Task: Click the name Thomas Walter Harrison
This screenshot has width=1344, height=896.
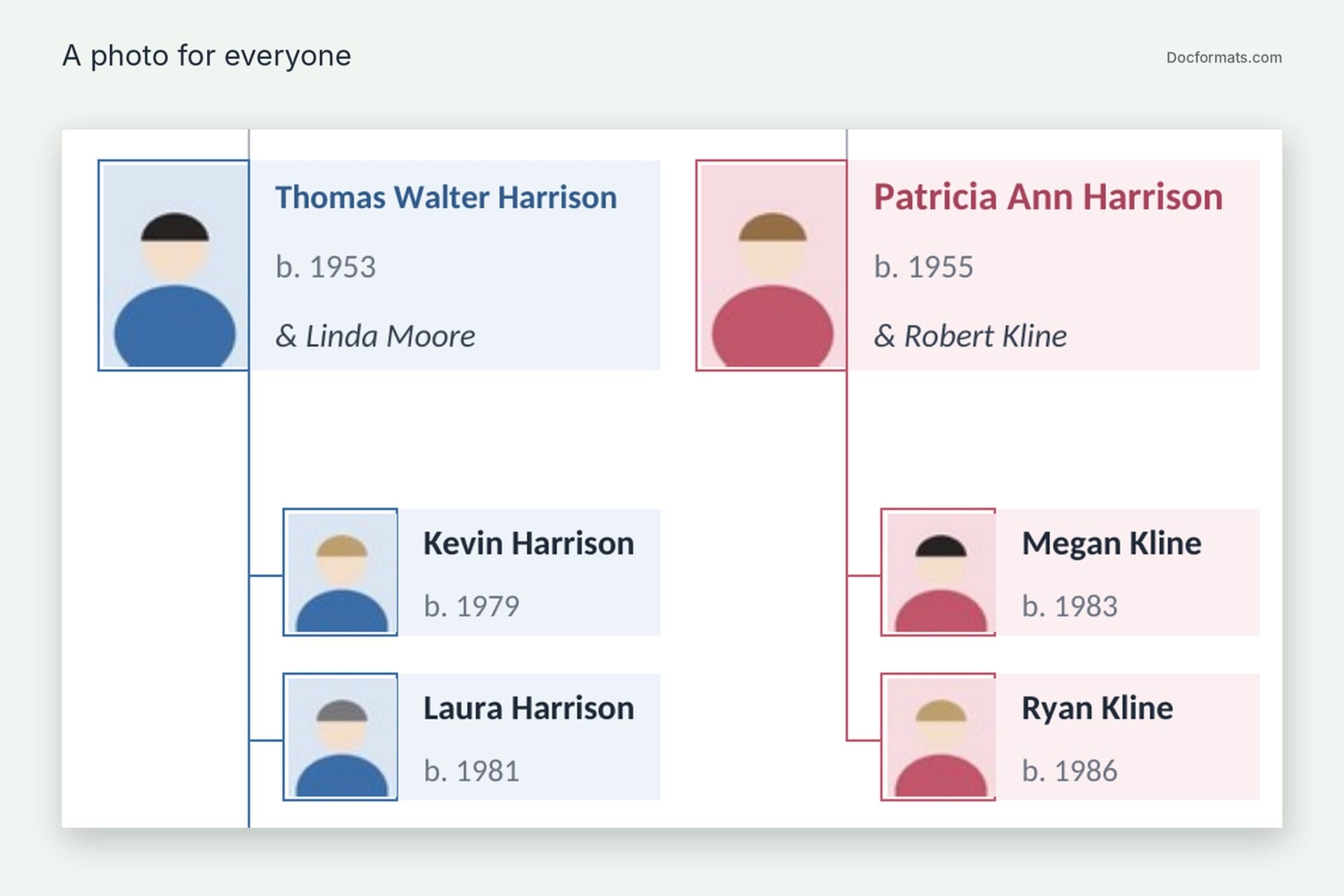Action: (446, 197)
